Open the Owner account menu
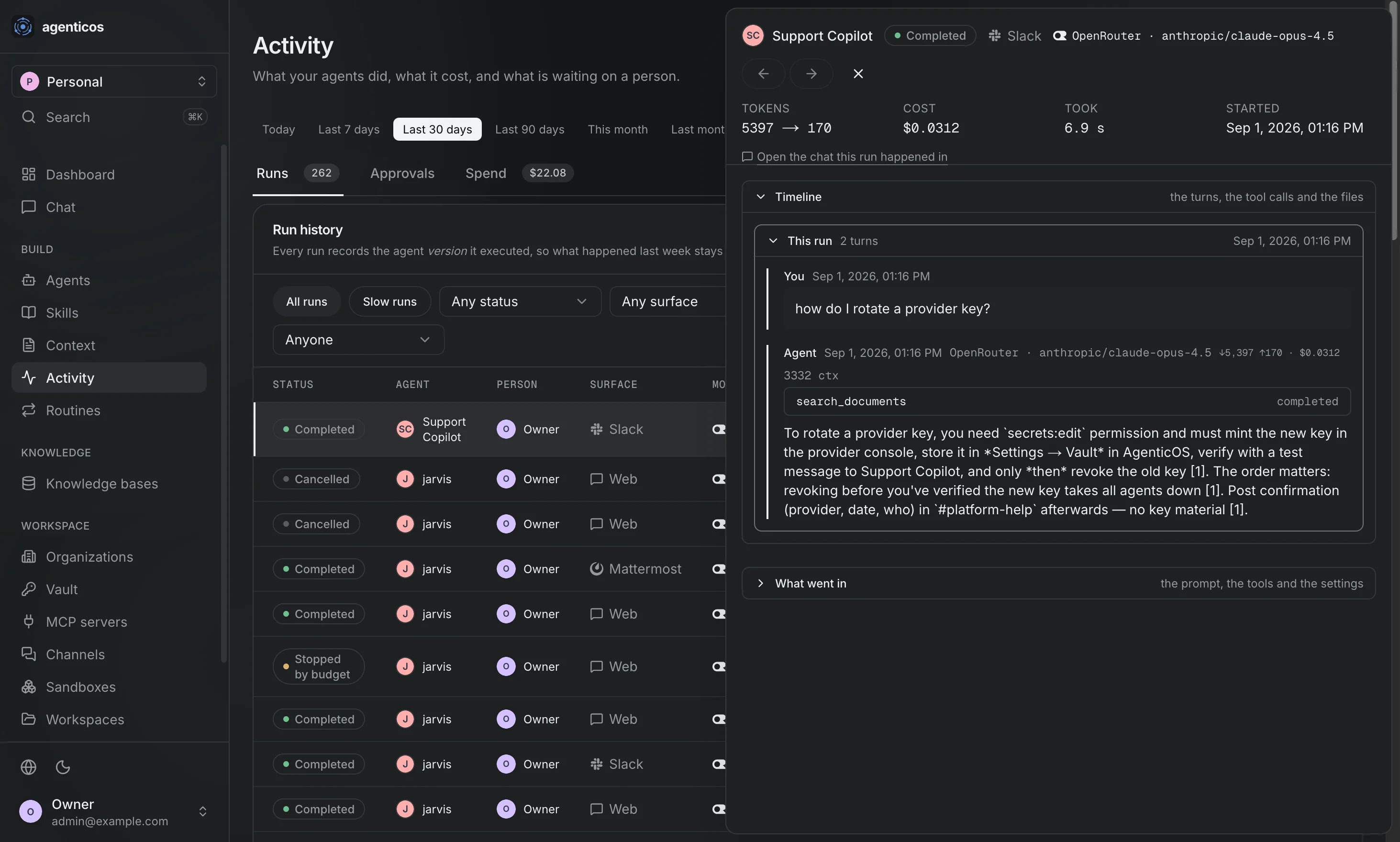Image resolution: width=1400 pixels, height=842 pixels. (x=114, y=811)
